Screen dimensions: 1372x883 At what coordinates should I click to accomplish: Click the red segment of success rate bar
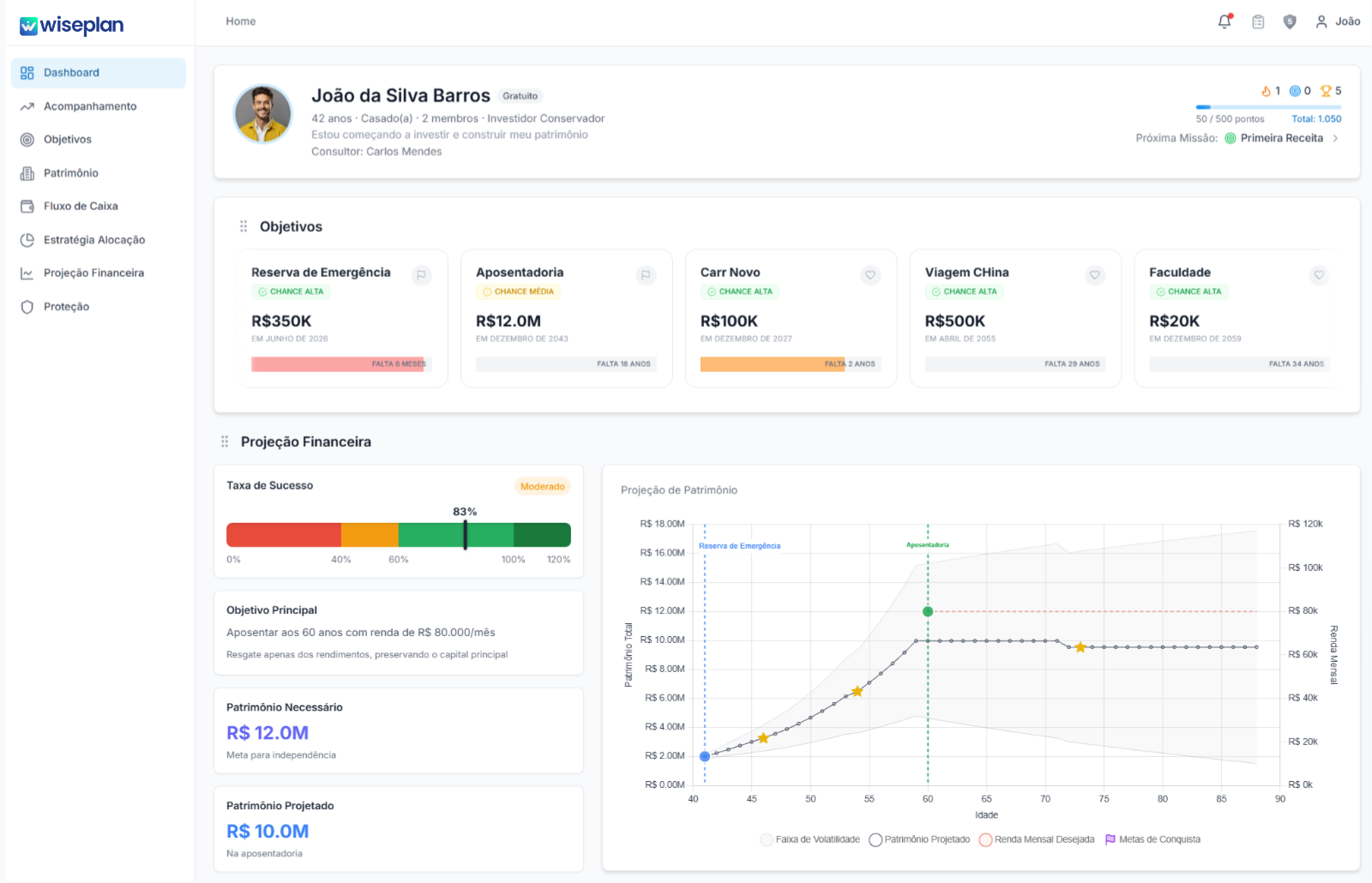[x=284, y=535]
